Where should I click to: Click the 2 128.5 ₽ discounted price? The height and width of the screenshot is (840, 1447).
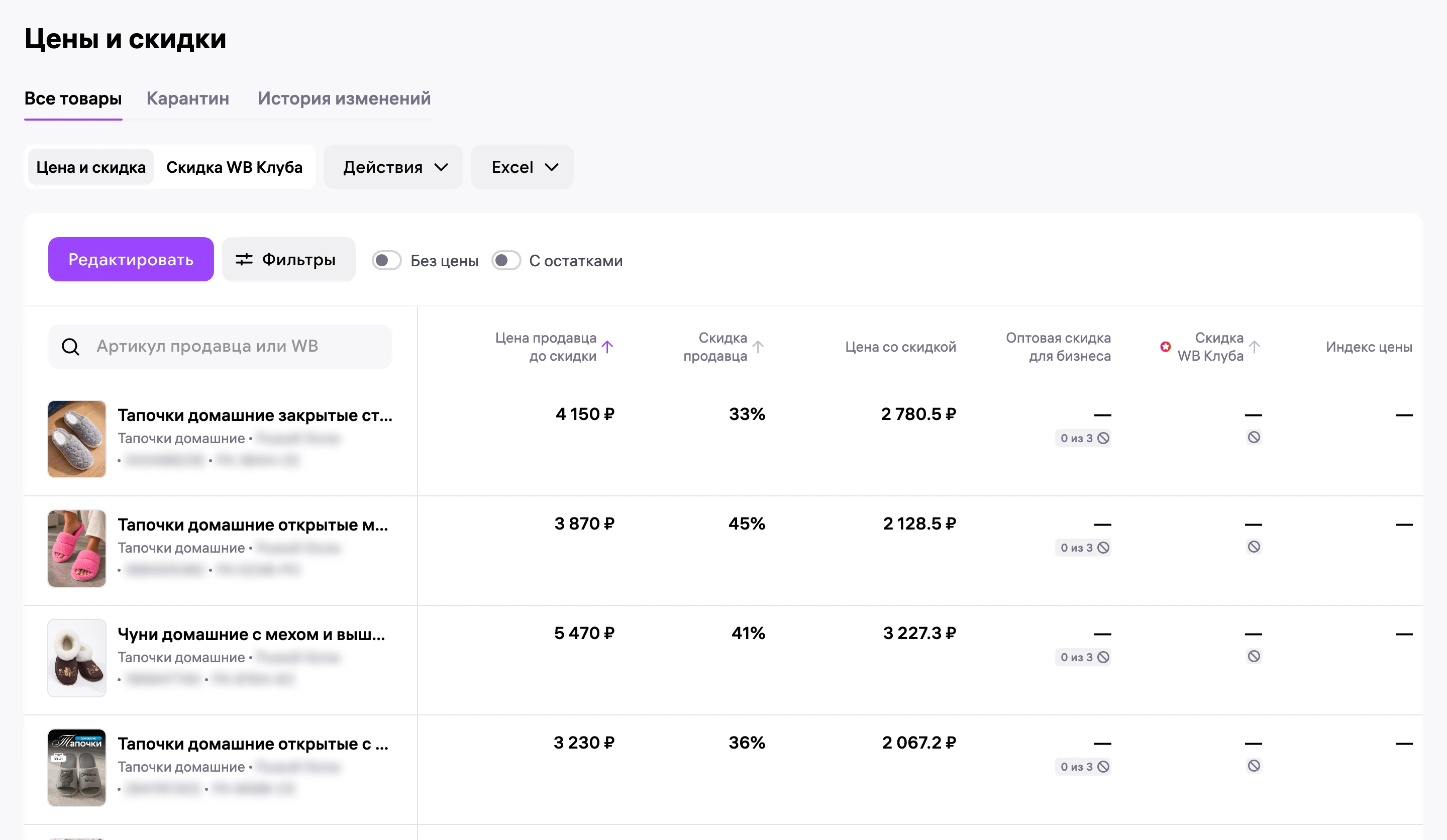(919, 523)
